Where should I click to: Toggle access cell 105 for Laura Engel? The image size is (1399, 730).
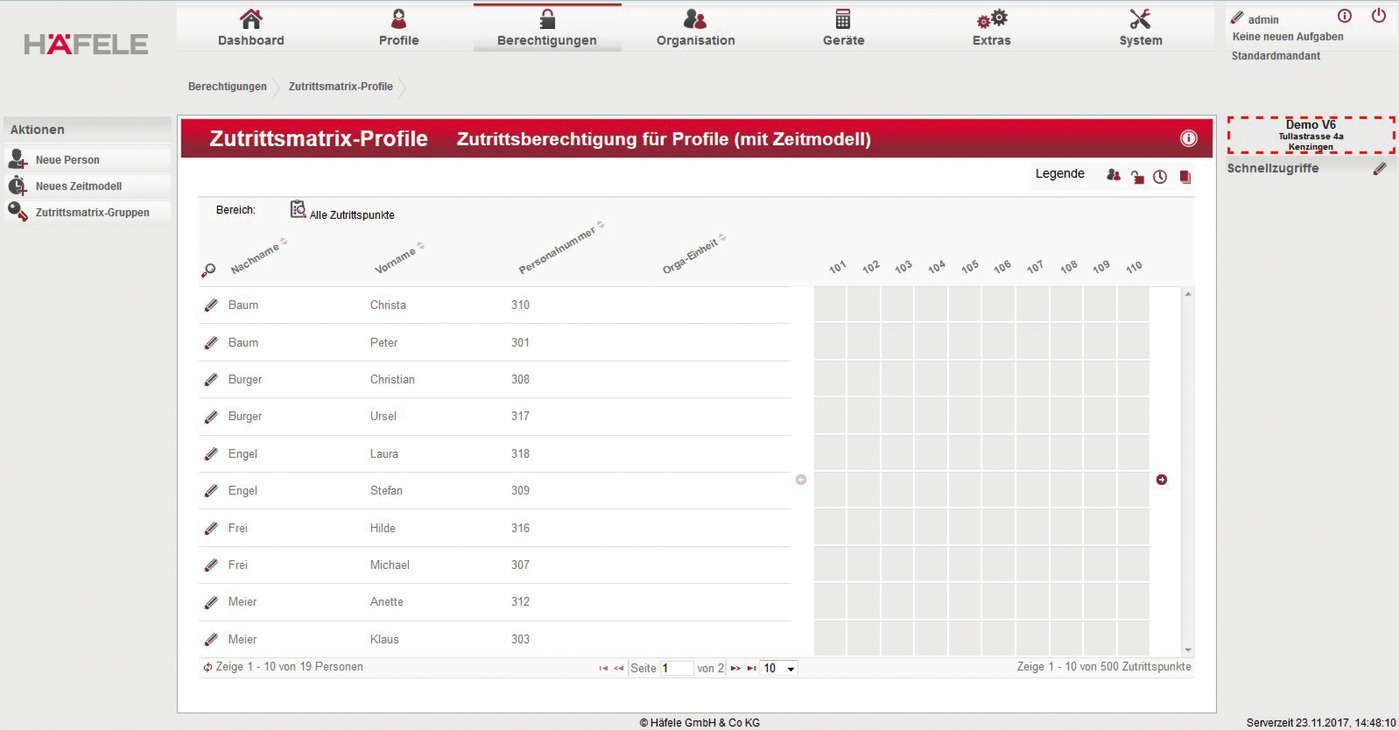point(964,454)
